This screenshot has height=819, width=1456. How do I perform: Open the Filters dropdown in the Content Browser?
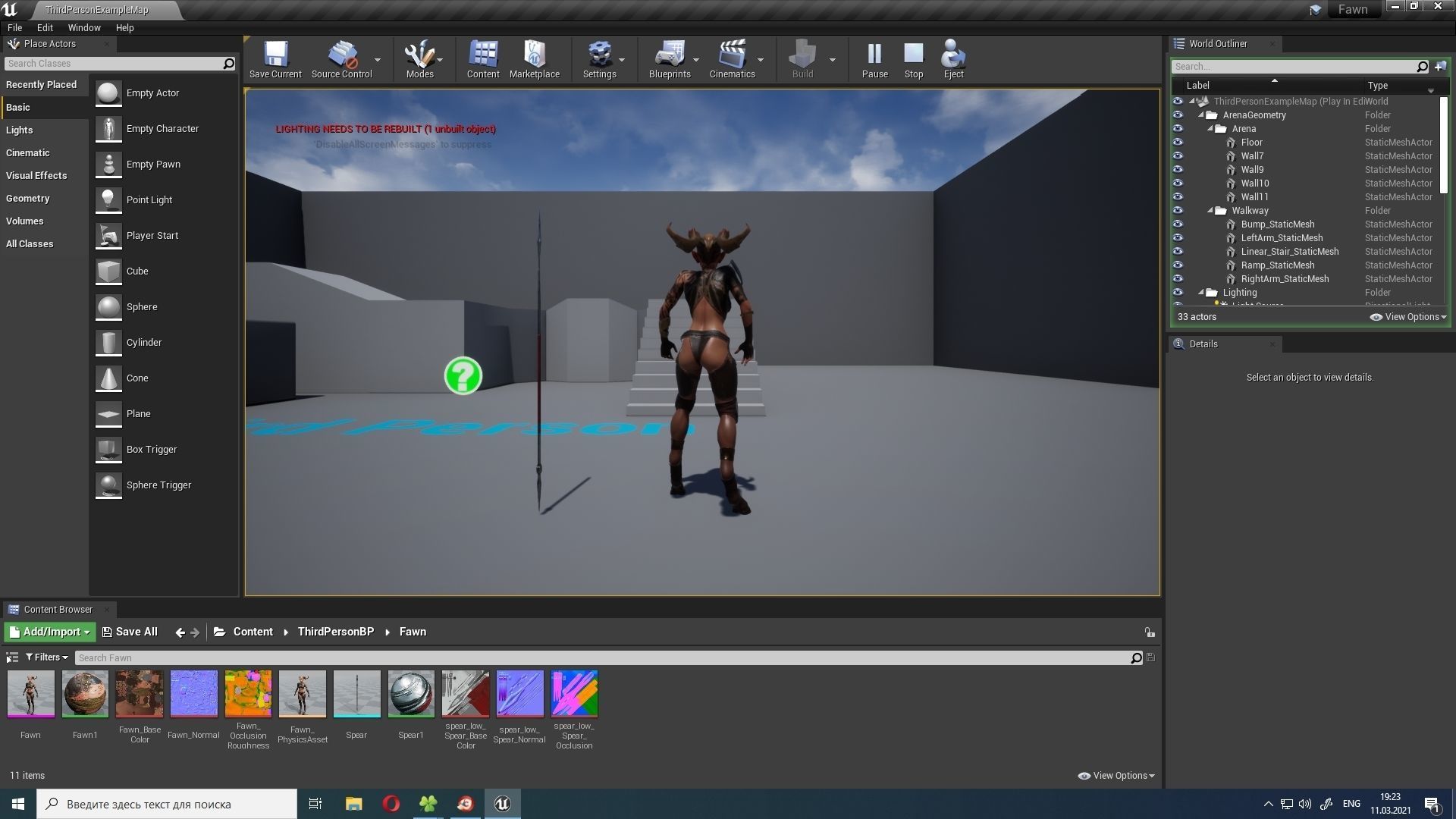[x=46, y=657]
